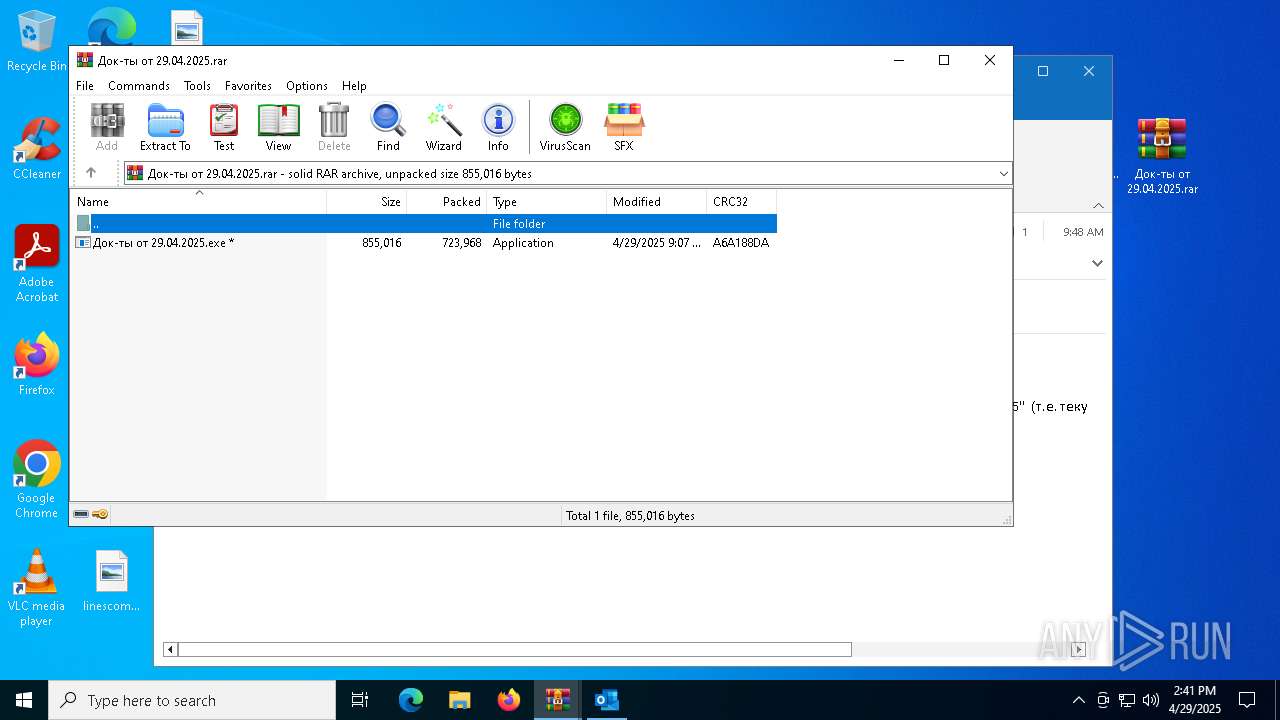
Task: Open Adobe Acrobat desktop shortcut
Action: click(x=36, y=264)
